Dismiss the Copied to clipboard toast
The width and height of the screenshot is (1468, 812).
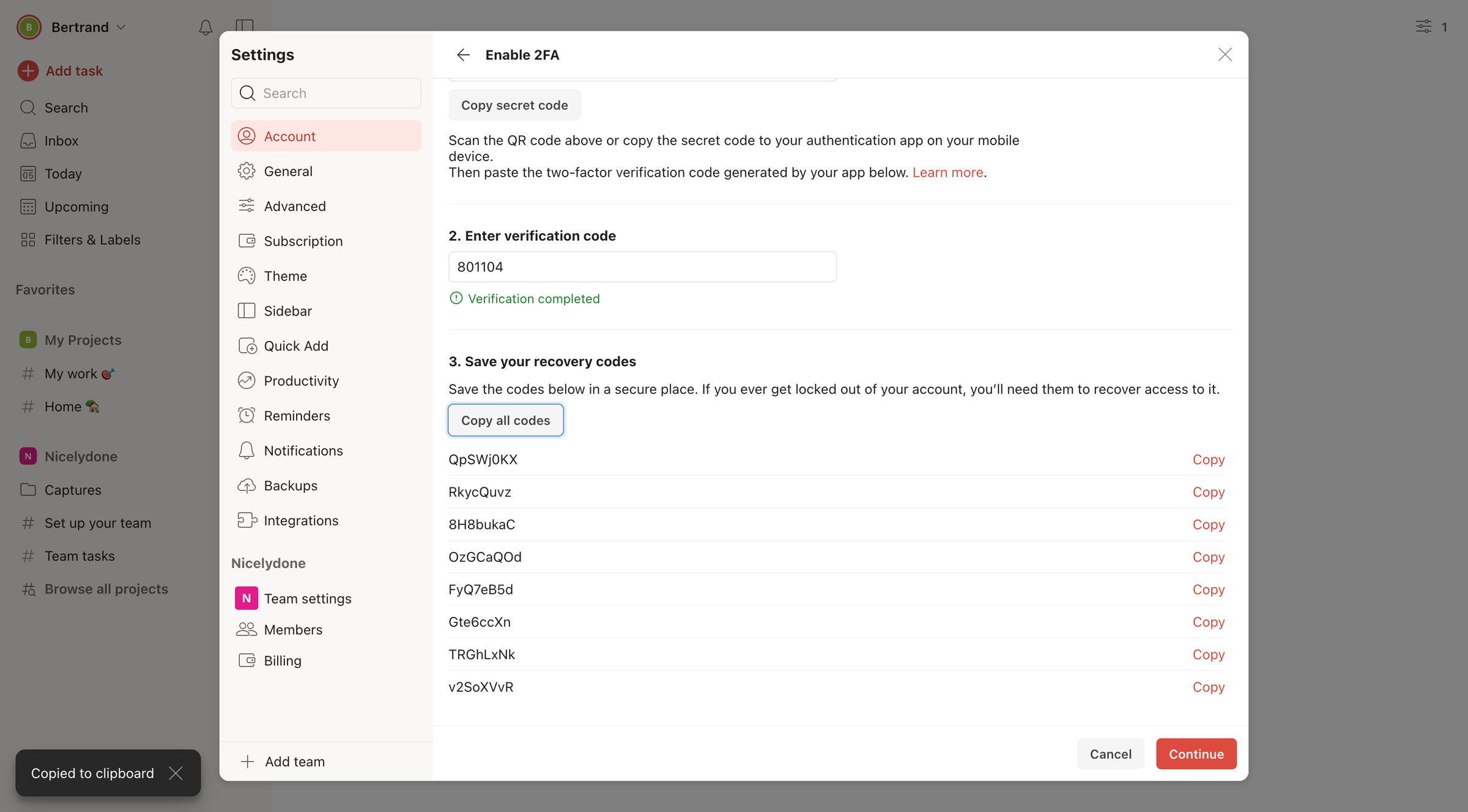coord(176,773)
